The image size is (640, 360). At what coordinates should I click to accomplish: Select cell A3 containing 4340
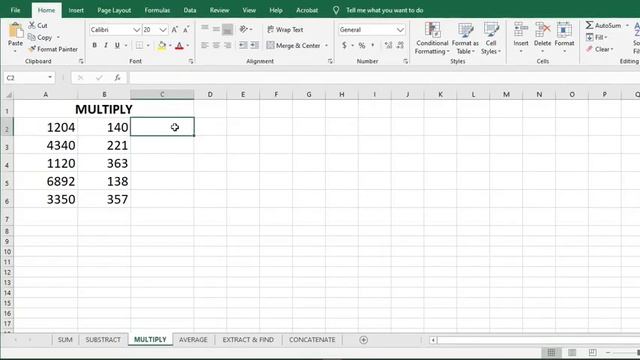46,145
